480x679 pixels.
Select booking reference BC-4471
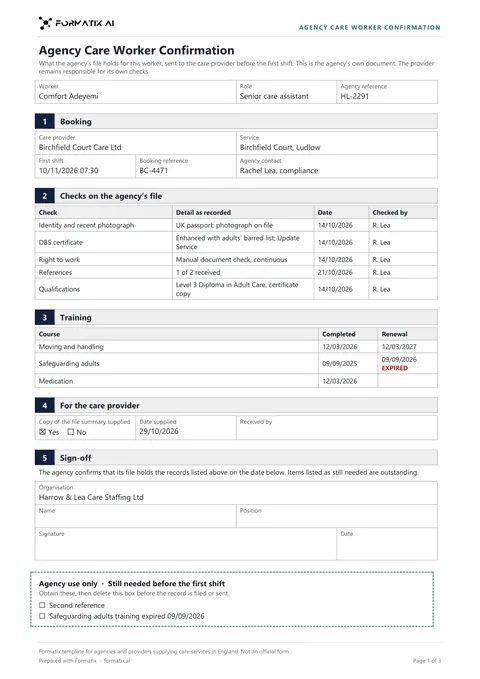point(153,171)
